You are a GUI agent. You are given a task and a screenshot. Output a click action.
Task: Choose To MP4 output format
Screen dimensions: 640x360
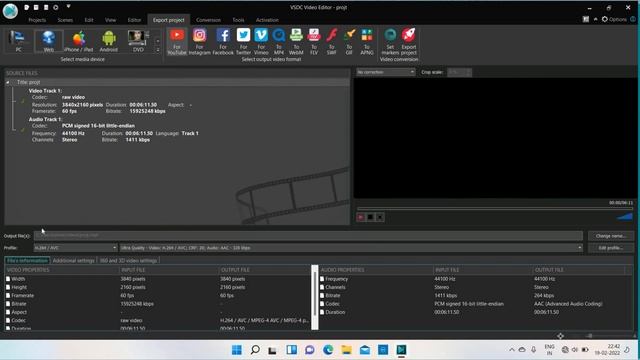tap(279, 42)
